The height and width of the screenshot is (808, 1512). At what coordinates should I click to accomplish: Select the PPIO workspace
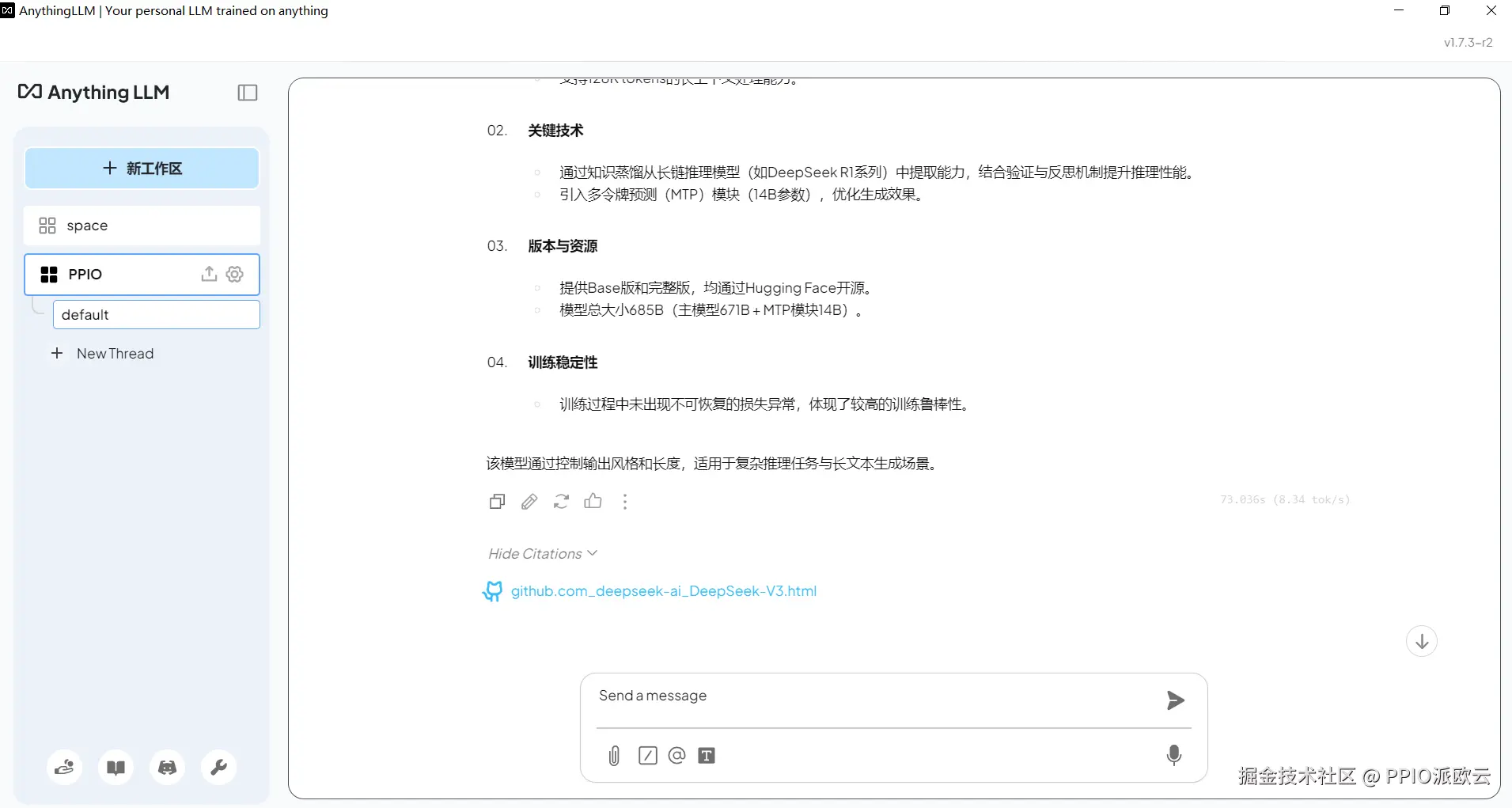pyautogui.click(x=142, y=275)
